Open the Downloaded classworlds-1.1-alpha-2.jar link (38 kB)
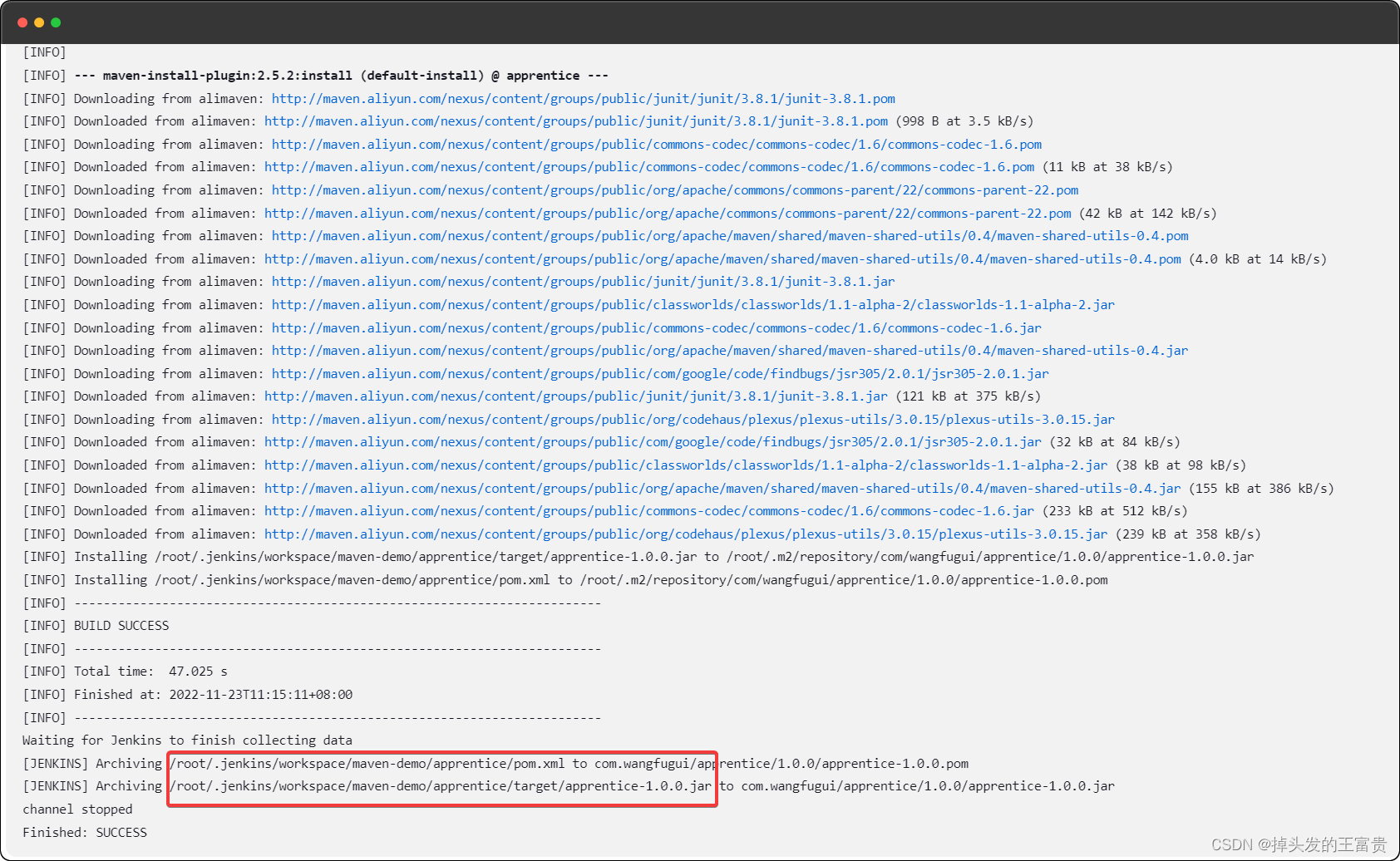Screen dimensions: 1400x861 click(x=686, y=465)
